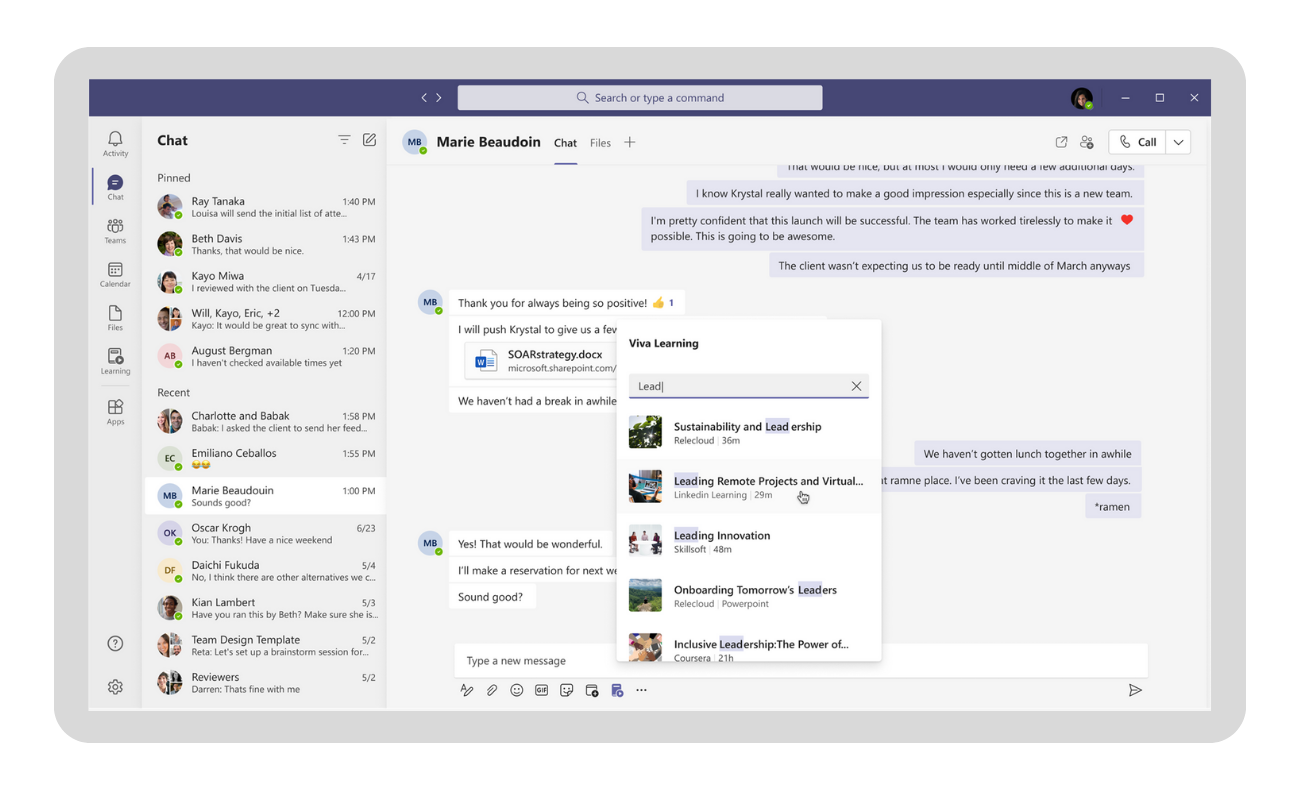Image resolution: width=1300 pixels, height=790 pixels.
Task: Open Settings gear in sidebar
Action: coord(115,687)
